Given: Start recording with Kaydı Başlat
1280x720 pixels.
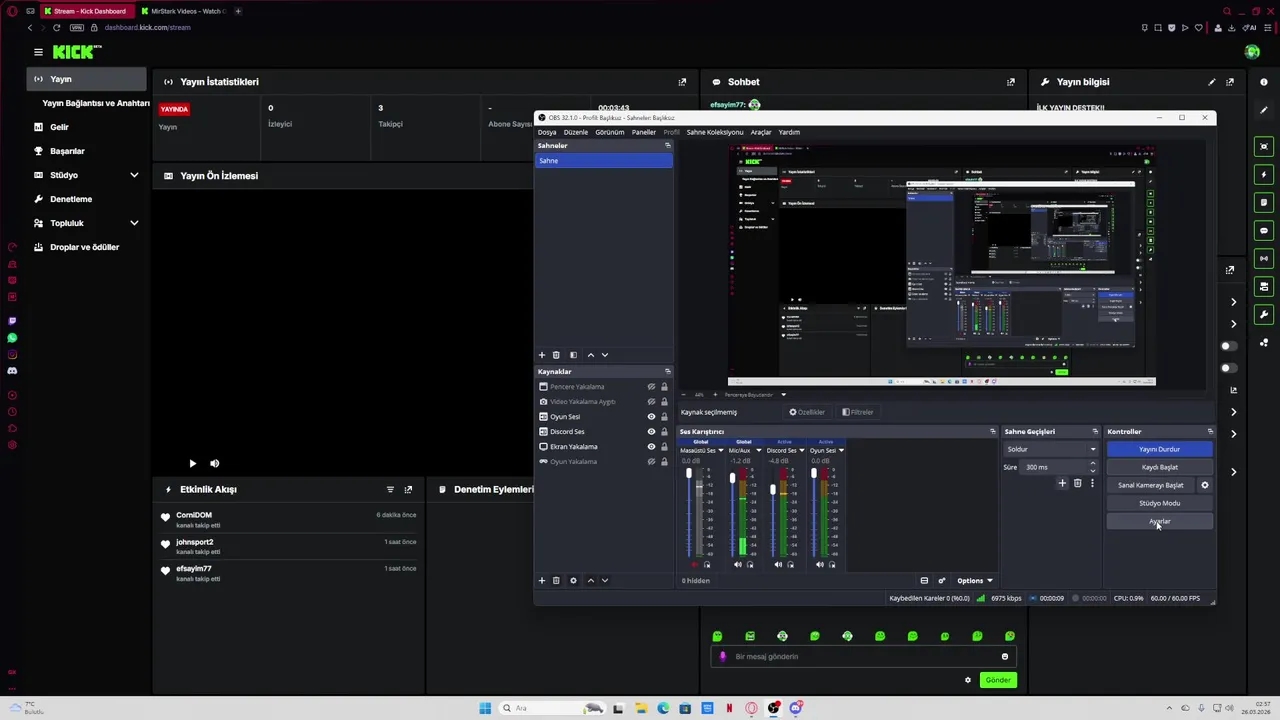Looking at the screenshot, I should pos(1160,467).
